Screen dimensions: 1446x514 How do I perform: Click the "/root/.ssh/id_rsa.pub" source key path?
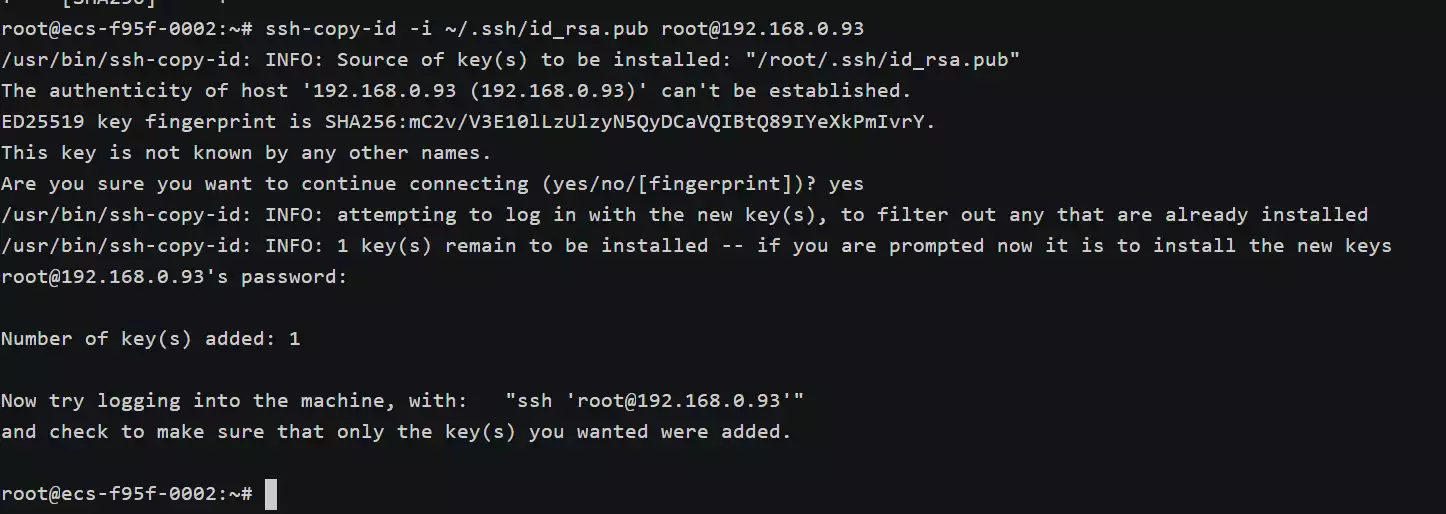point(883,59)
